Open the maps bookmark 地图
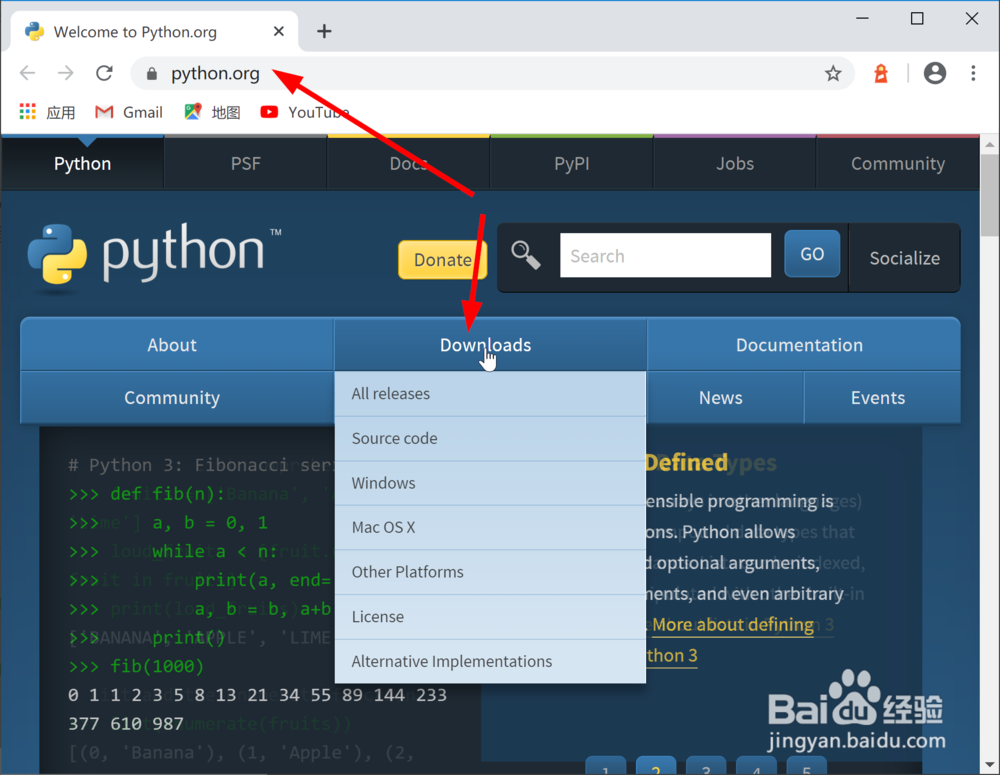Viewport: 1000px width, 775px height. (x=212, y=112)
